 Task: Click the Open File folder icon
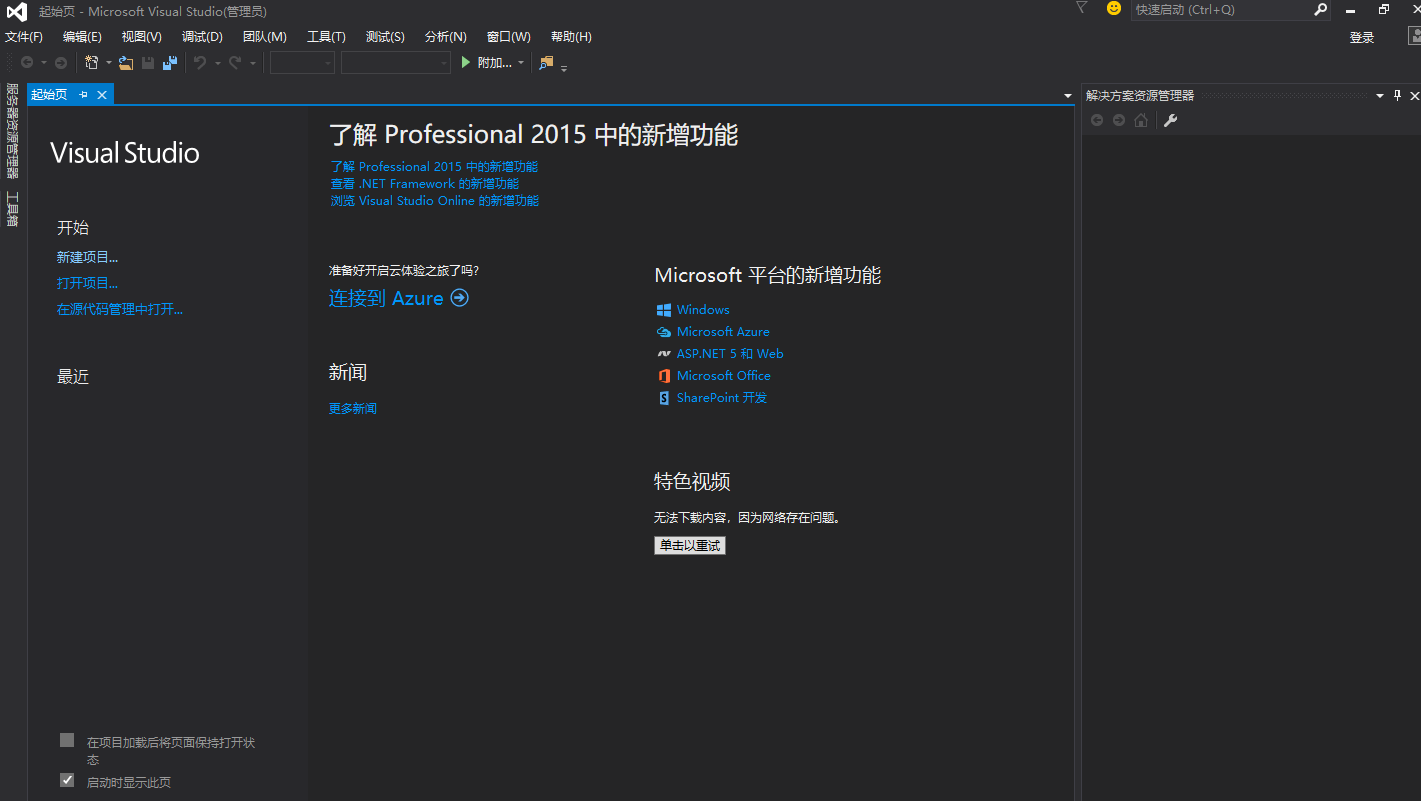pyautogui.click(x=126, y=63)
